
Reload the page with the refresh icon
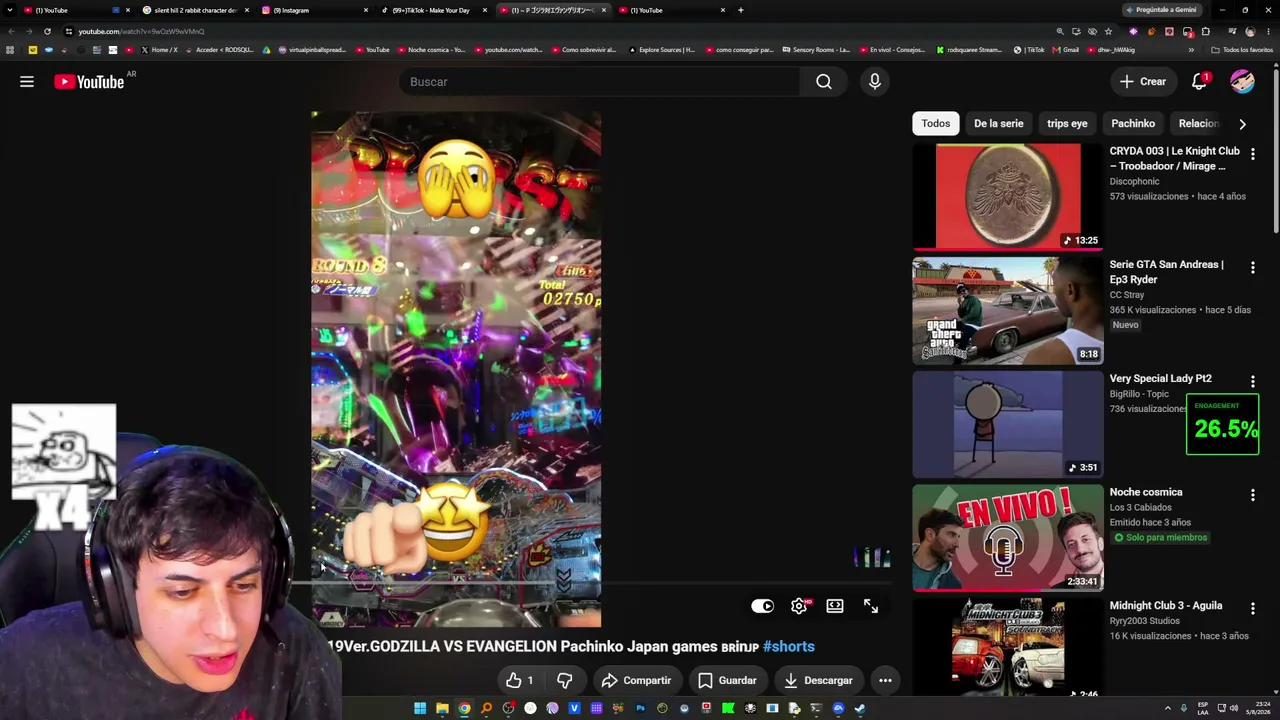47,31
